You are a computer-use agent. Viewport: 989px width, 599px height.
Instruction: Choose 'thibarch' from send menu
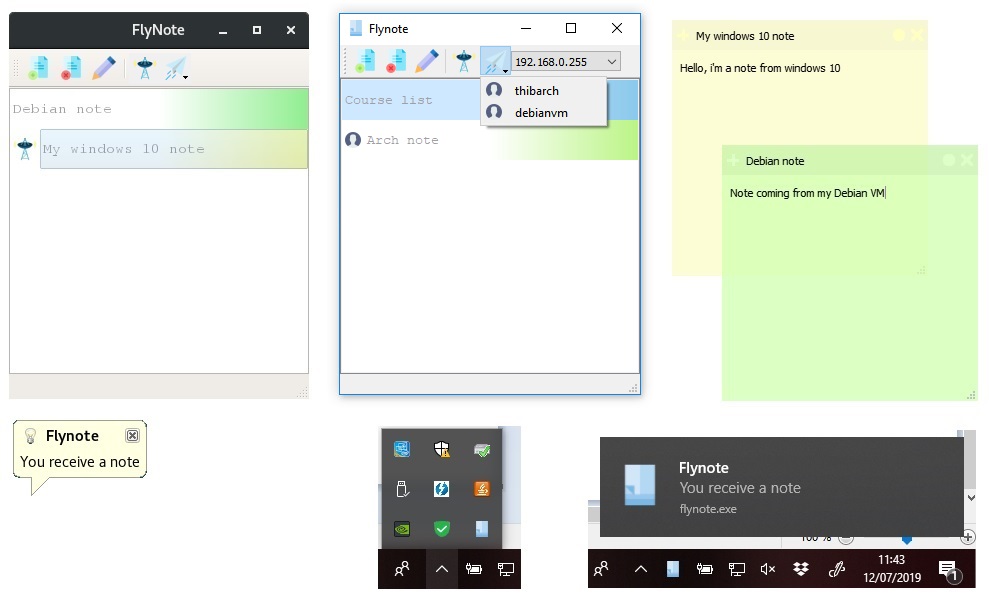(x=544, y=90)
